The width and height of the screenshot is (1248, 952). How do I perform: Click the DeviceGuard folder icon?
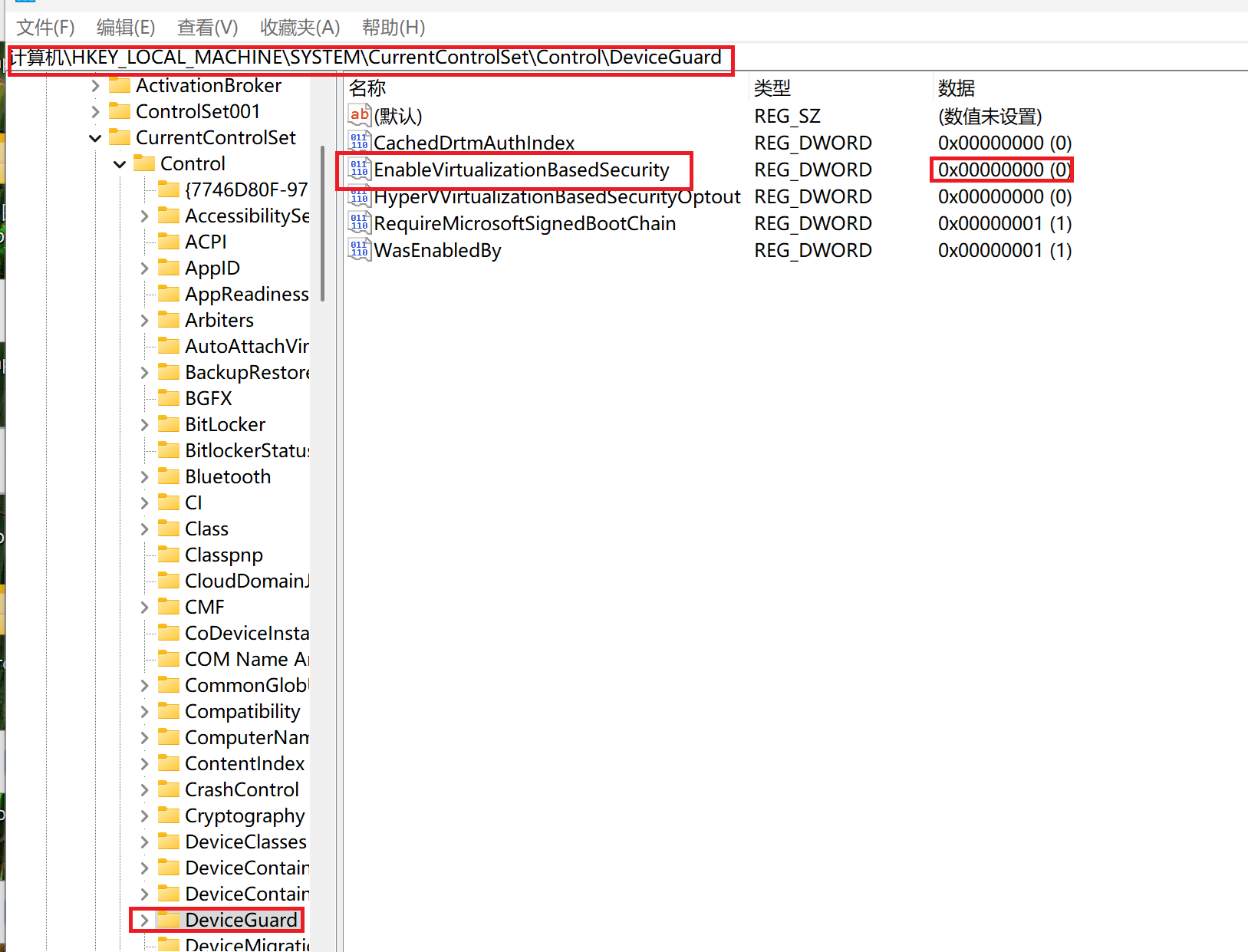[169, 920]
